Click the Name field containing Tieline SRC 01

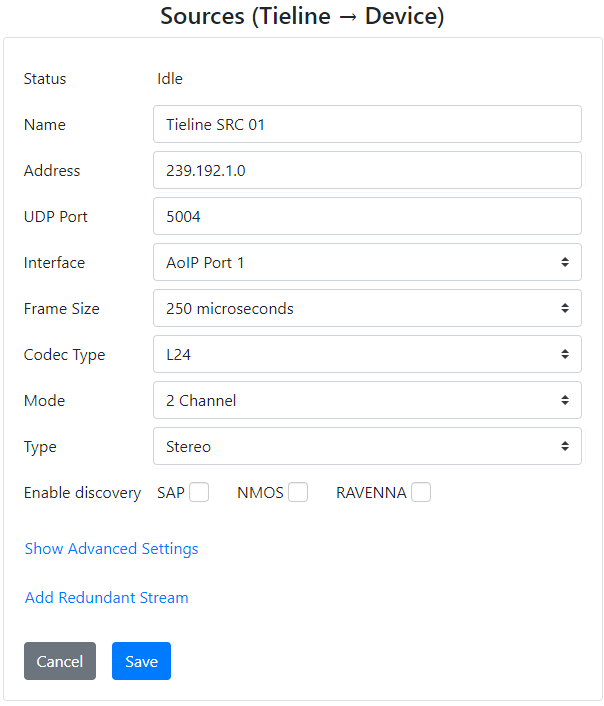[x=367, y=125]
